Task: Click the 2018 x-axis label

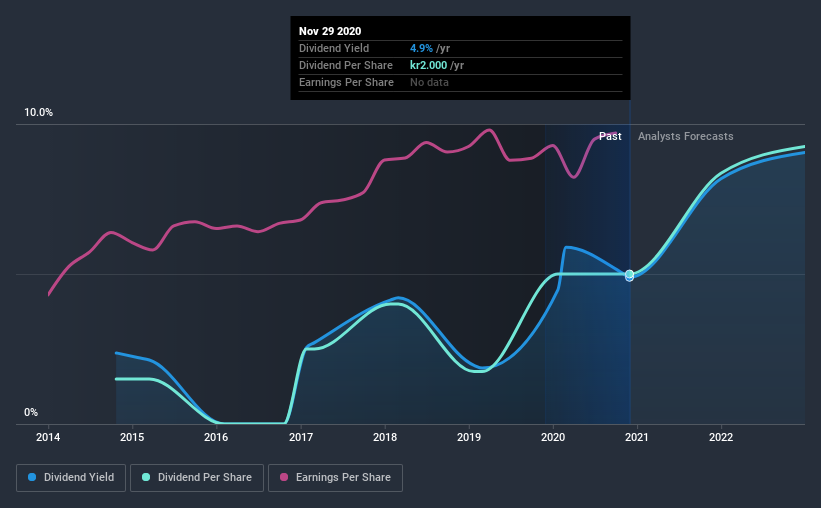Action: (x=385, y=437)
